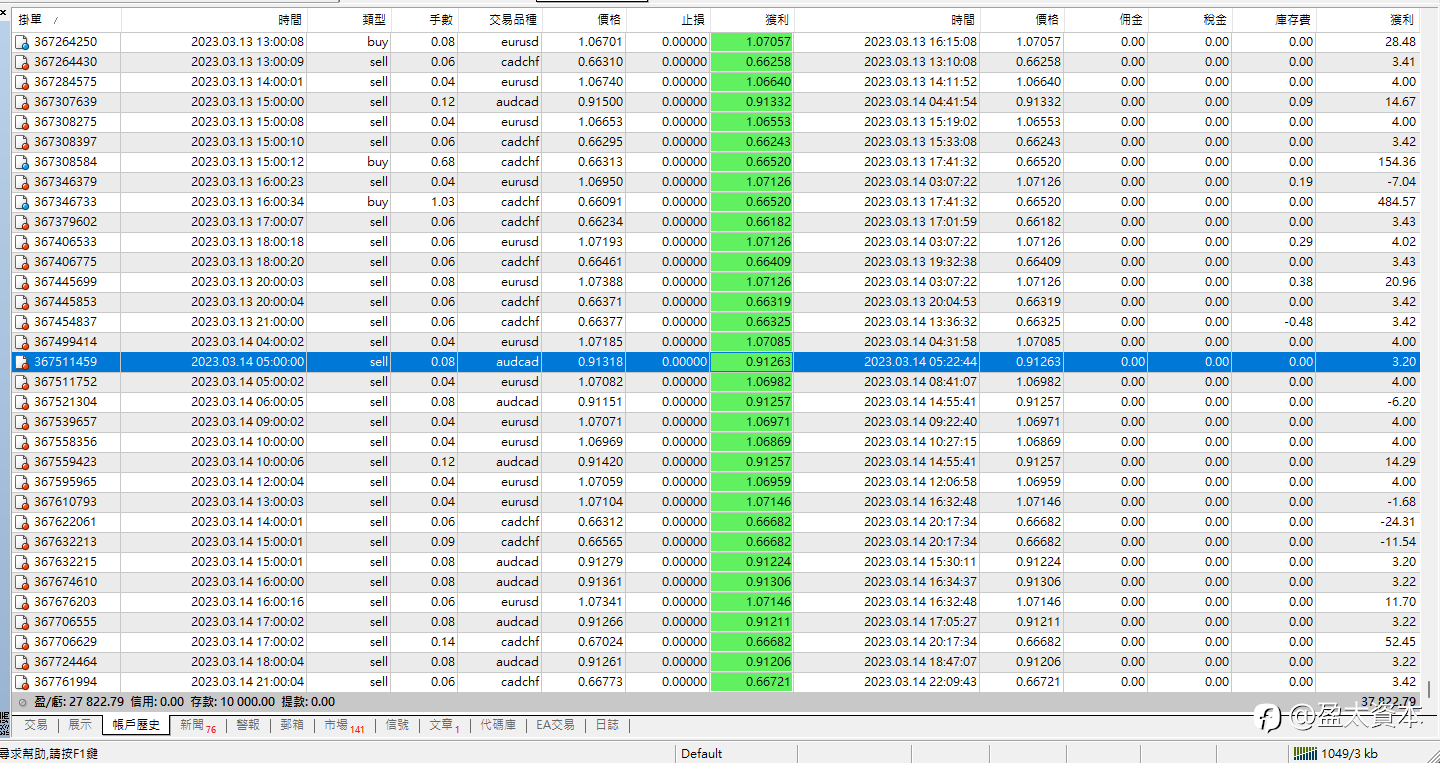Click the order icon beside ticket 367499414
This screenshot has height=763, width=1440.
click(x=22, y=342)
